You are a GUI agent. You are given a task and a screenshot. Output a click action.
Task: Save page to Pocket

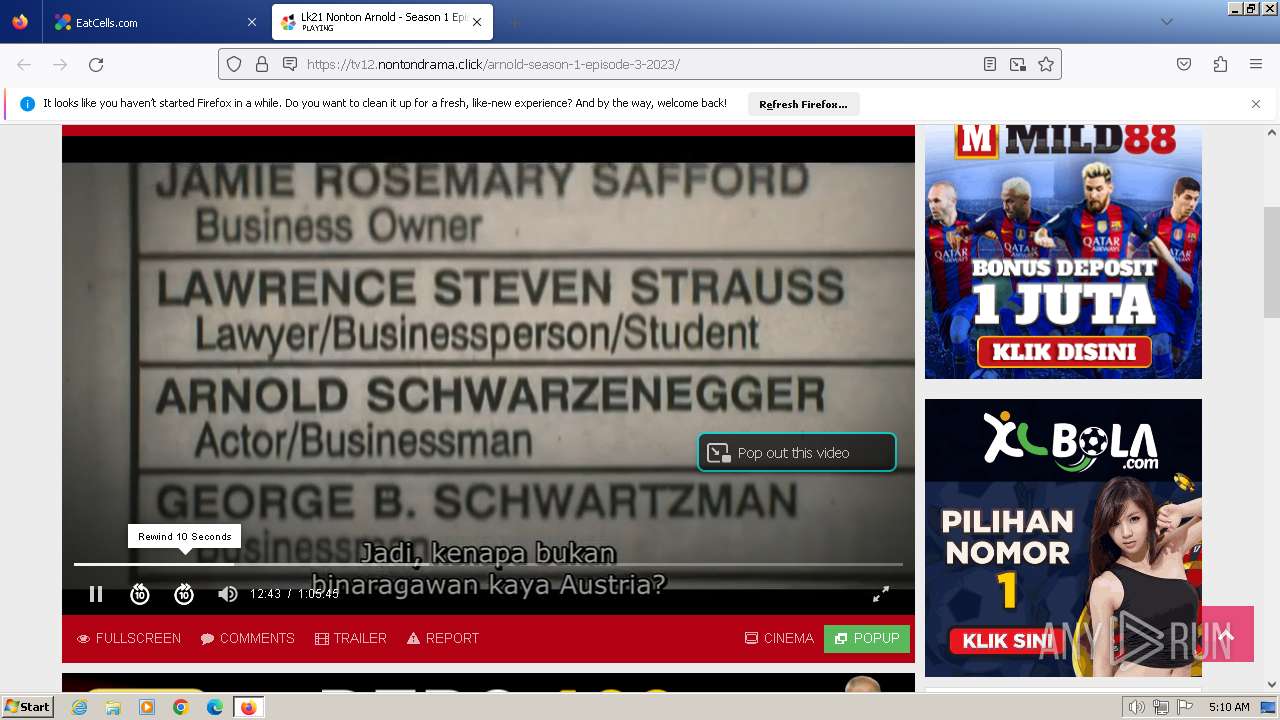point(1184,64)
